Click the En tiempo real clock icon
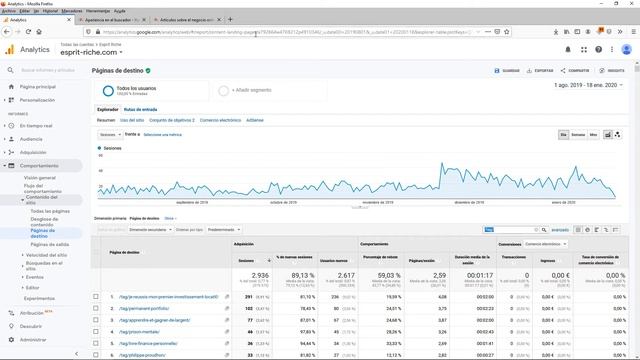 11,126
